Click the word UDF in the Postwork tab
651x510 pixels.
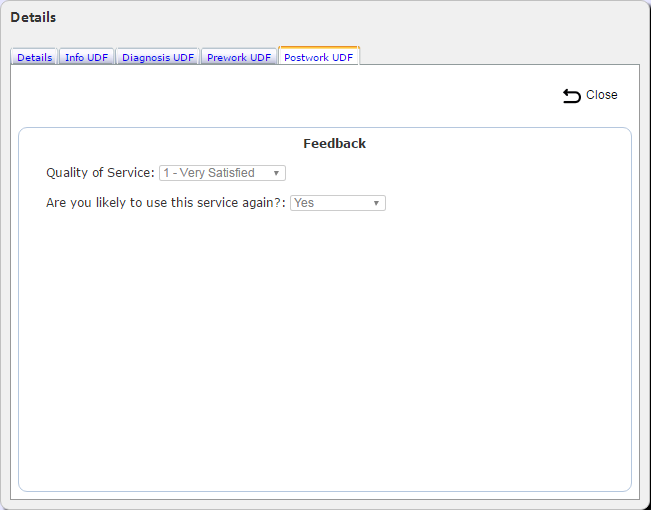(342, 57)
